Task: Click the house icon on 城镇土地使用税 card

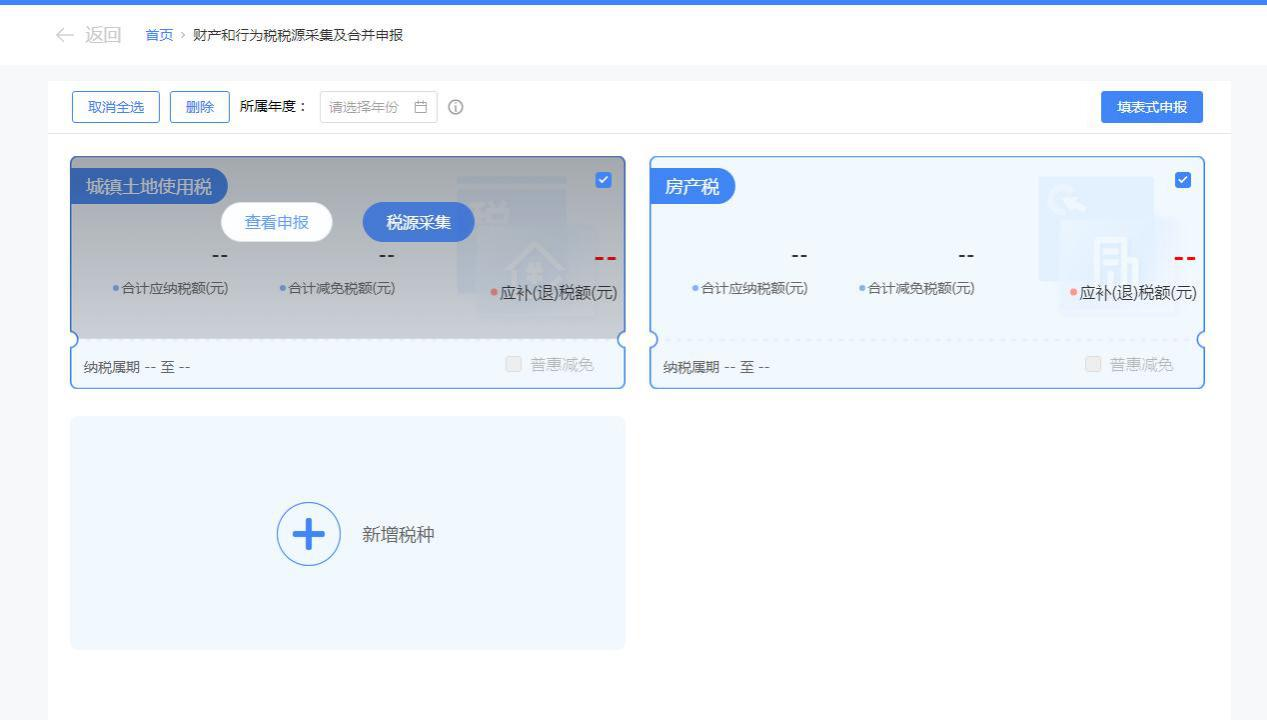Action: tap(532, 266)
